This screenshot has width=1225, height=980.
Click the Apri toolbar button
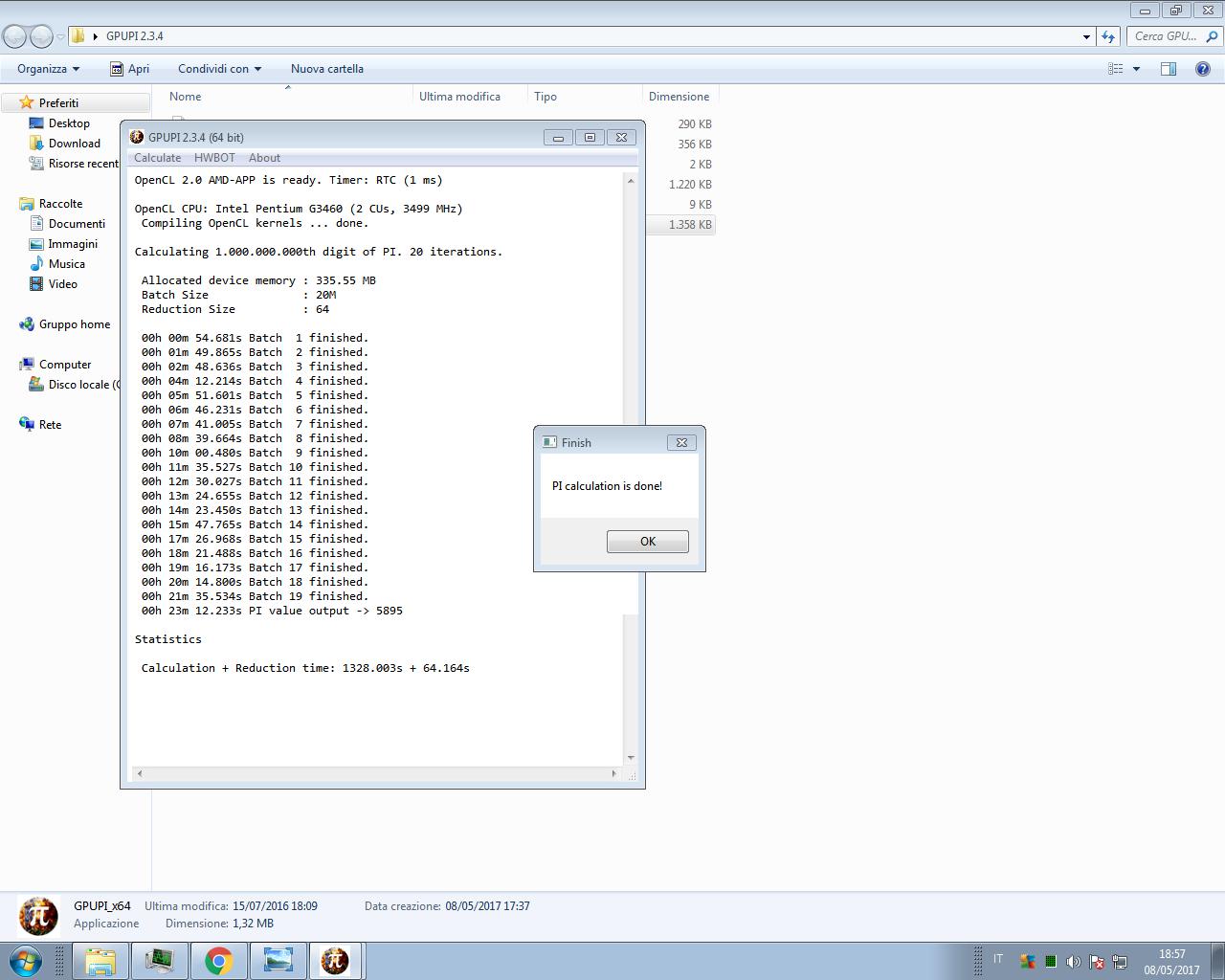[x=129, y=69]
